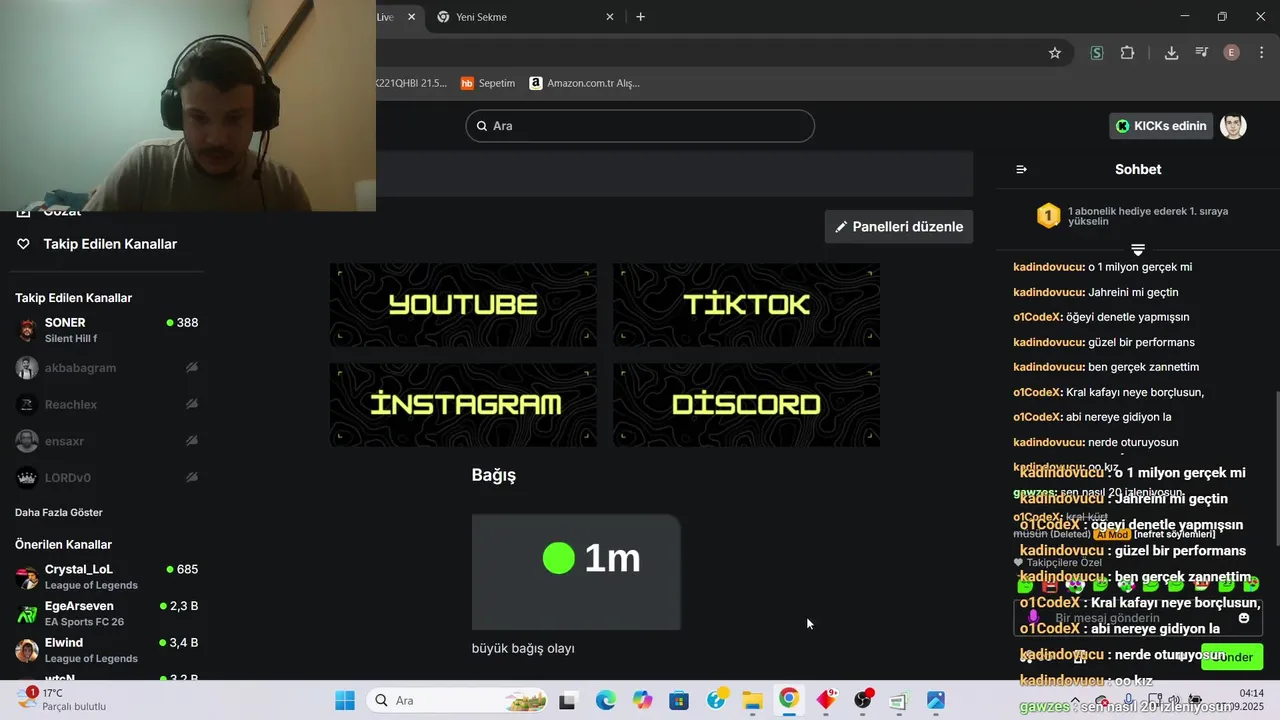Open ensaxr offline channel
Screen dimensions: 1280x720
(106, 441)
